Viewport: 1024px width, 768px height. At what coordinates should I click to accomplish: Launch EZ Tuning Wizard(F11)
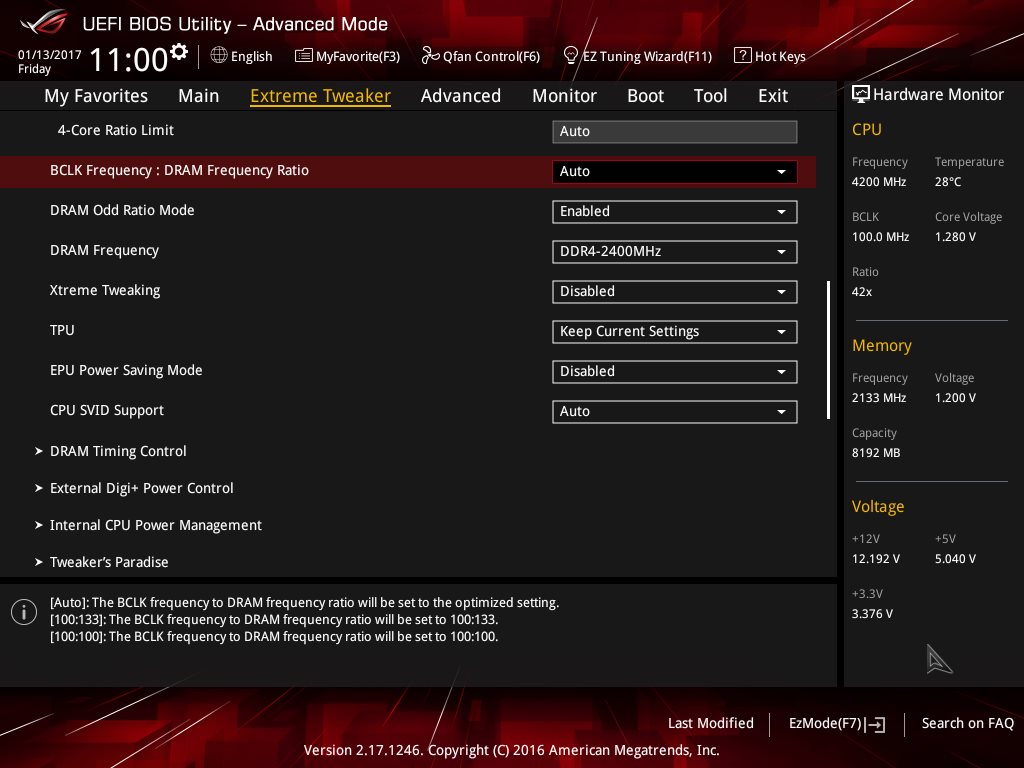(637, 56)
